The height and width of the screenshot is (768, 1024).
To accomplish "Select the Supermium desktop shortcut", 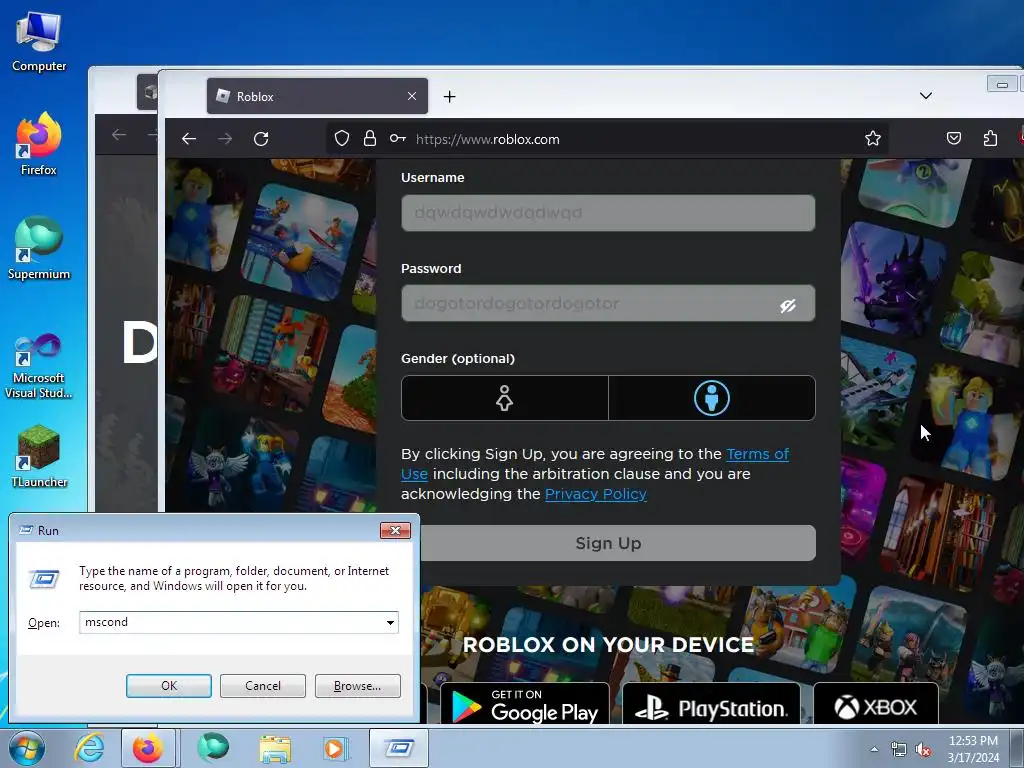I will pyautogui.click(x=39, y=248).
